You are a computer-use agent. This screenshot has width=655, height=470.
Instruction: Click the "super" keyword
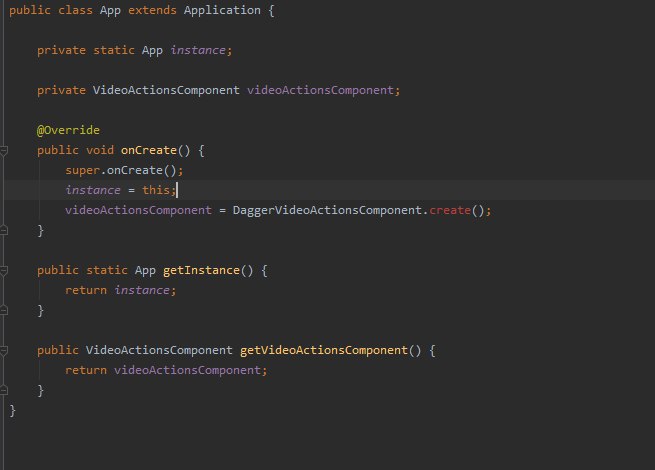[x=82, y=170]
